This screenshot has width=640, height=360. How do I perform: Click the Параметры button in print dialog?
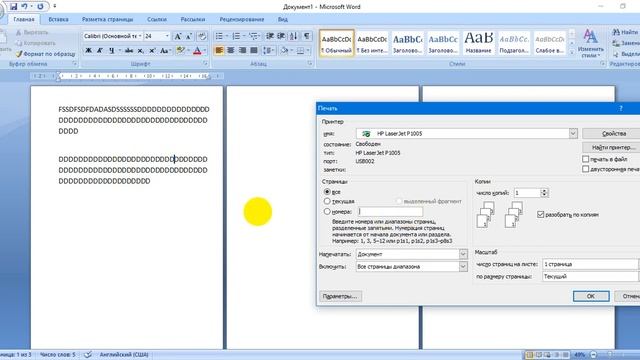[x=340, y=296]
